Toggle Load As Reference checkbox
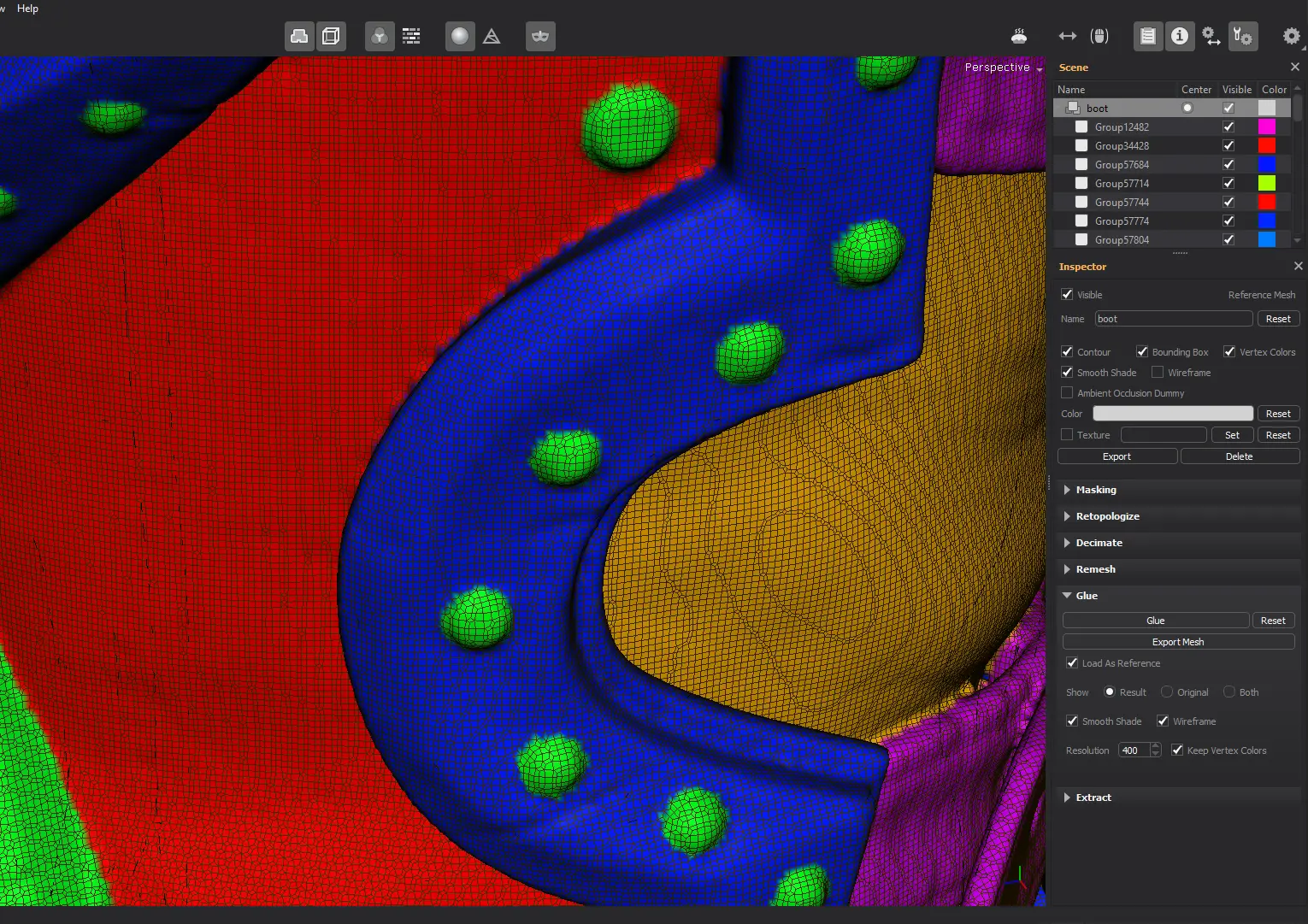The height and width of the screenshot is (924, 1308). click(x=1072, y=662)
